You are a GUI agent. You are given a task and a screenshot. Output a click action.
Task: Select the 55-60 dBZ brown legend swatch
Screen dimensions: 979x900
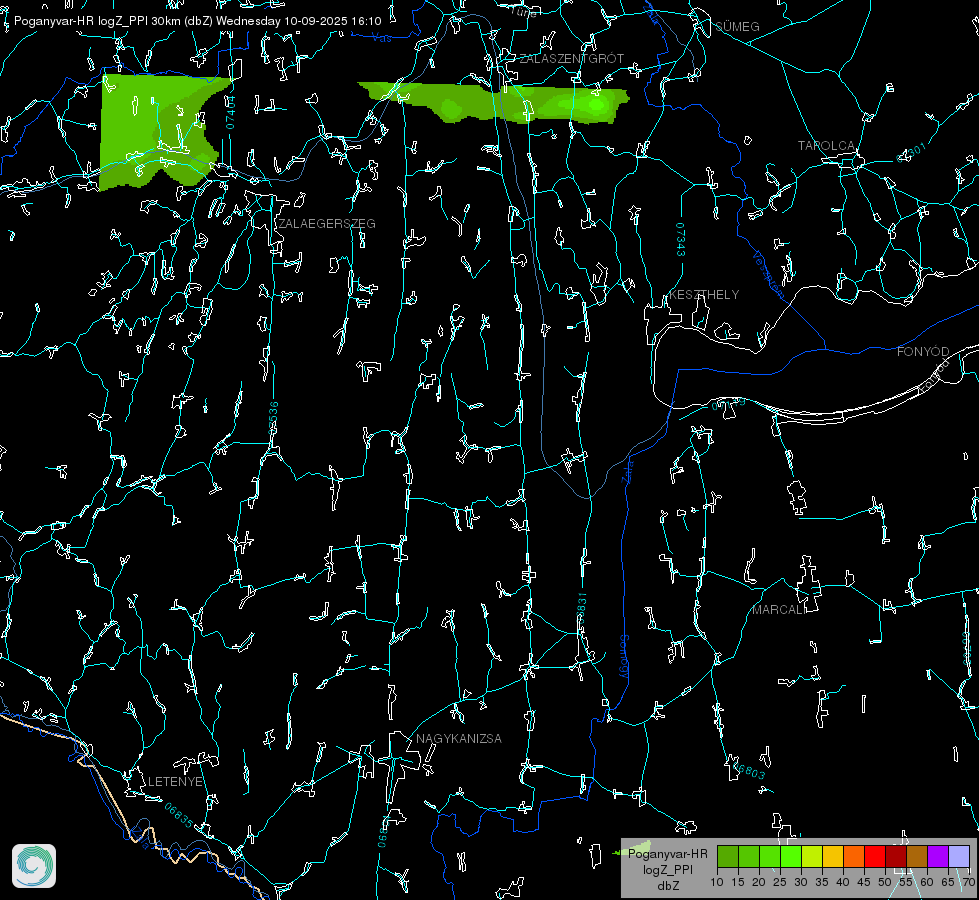[917, 856]
